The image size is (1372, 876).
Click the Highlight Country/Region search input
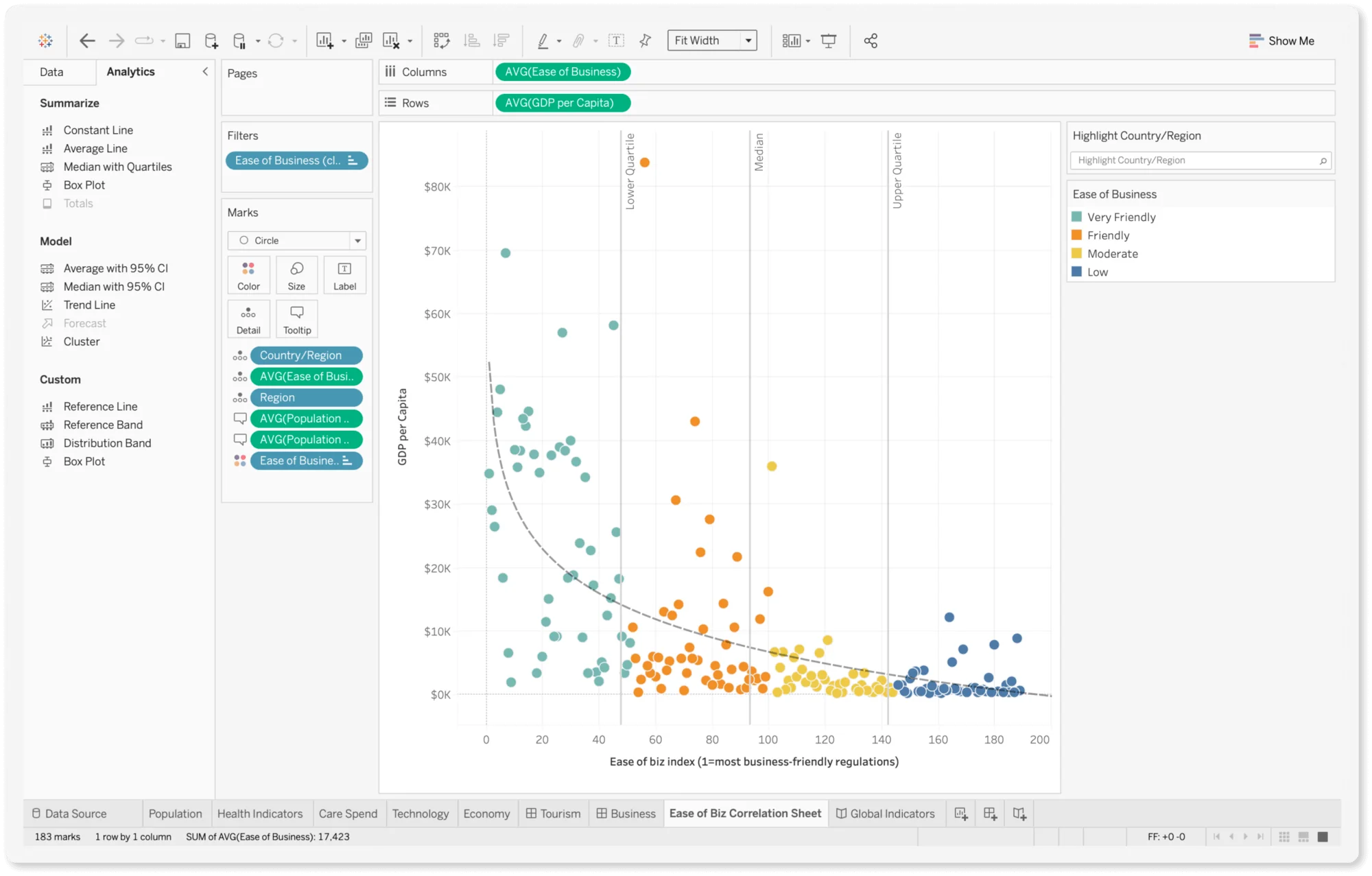[1198, 160]
